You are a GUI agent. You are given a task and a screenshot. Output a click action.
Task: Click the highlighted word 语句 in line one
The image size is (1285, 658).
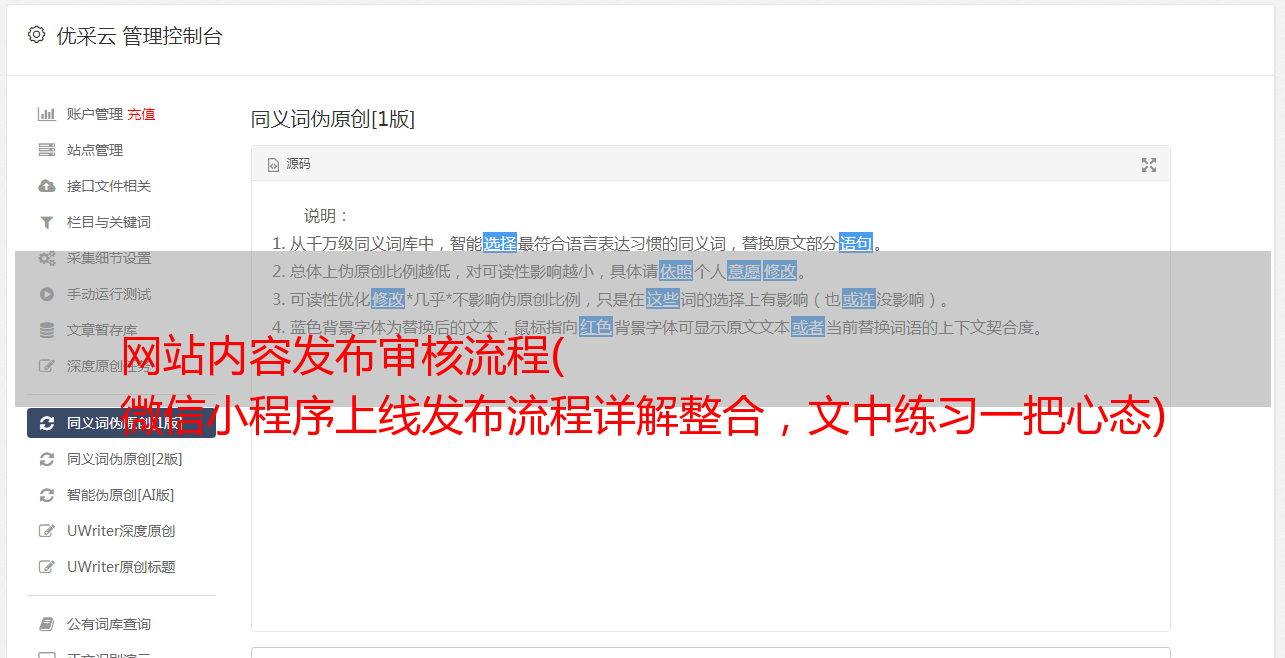click(x=856, y=243)
